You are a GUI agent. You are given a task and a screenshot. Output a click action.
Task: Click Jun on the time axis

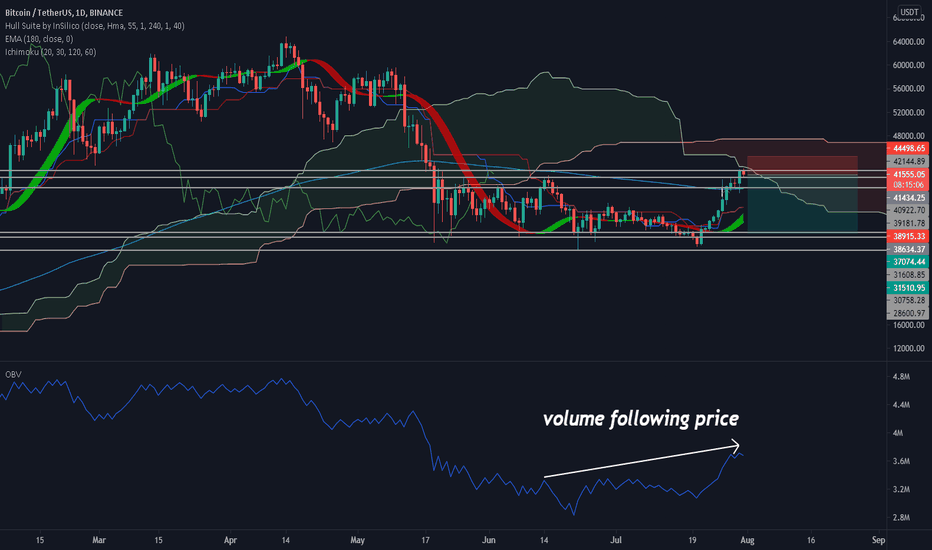pyautogui.click(x=489, y=540)
